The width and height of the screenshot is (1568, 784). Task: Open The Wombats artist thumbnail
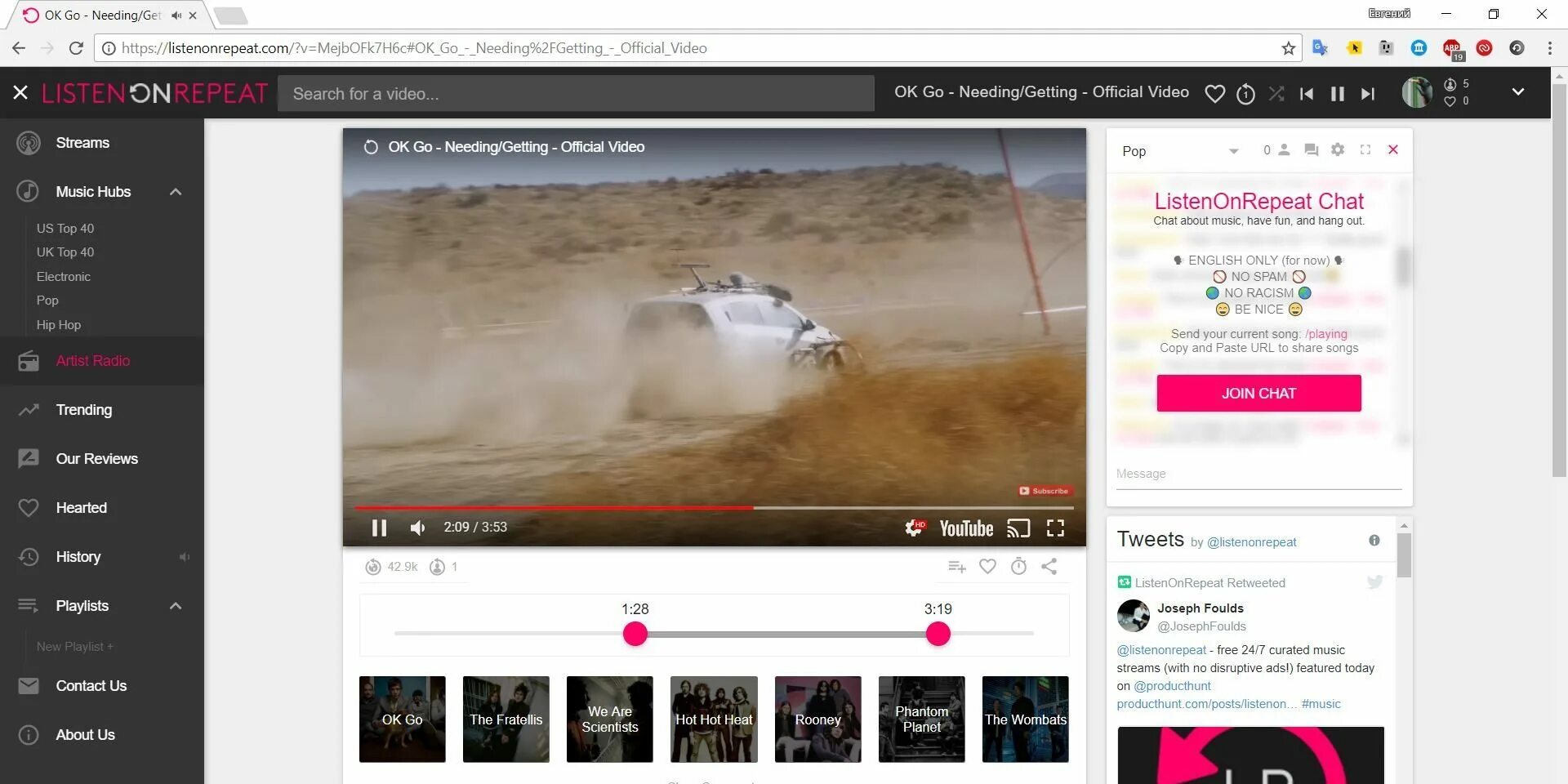[x=1026, y=719]
